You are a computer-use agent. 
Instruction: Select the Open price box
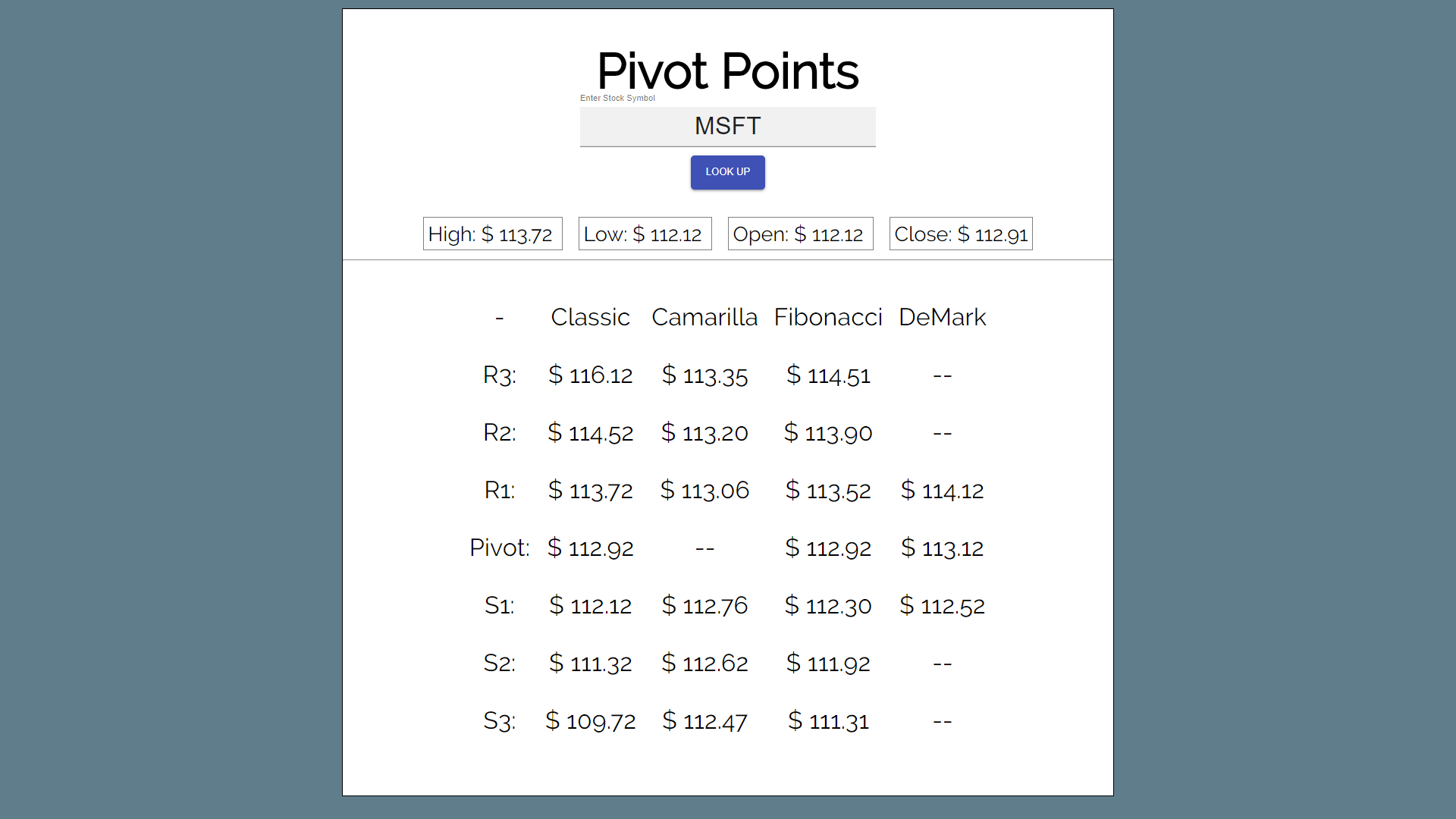800,234
